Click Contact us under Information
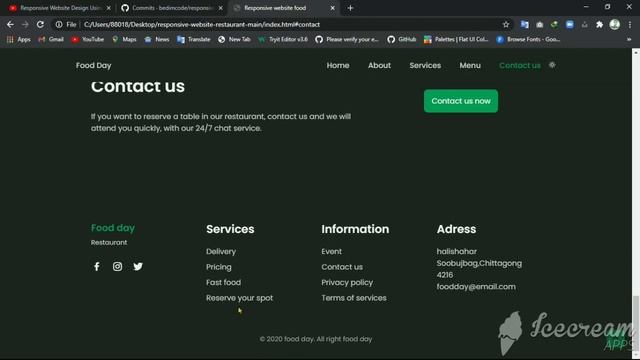This screenshot has width=640, height=360. [x=342, y=267]
